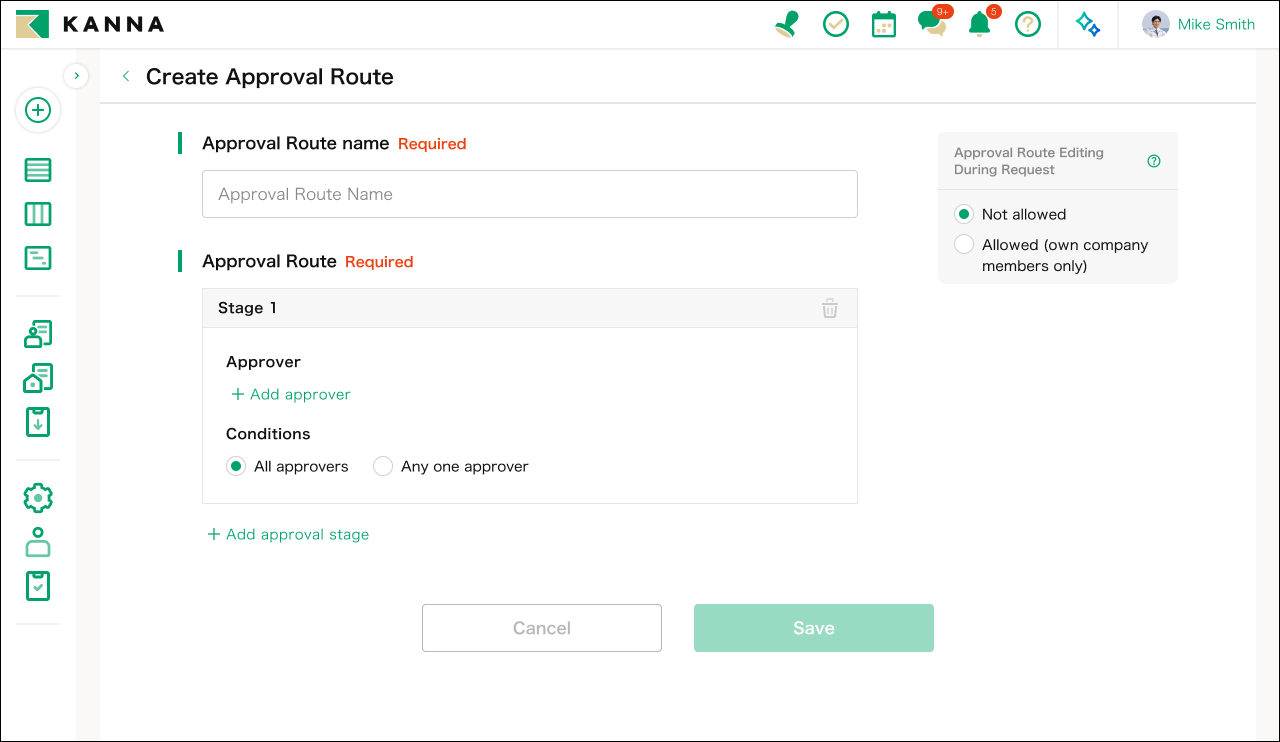Click the Add approver link
The height and width of the screenshot is (742, 1280).
pyautogui.click(x=291, y=394)
